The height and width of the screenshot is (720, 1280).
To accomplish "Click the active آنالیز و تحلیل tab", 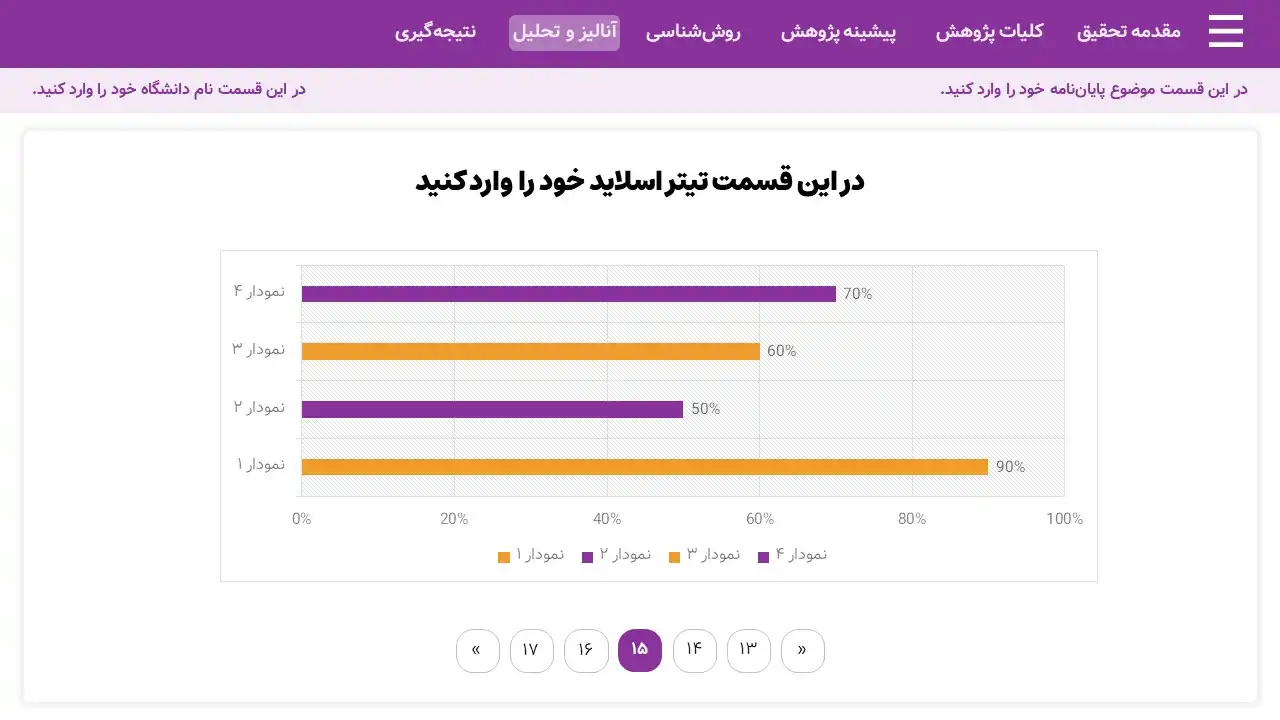I will (564, 32).
